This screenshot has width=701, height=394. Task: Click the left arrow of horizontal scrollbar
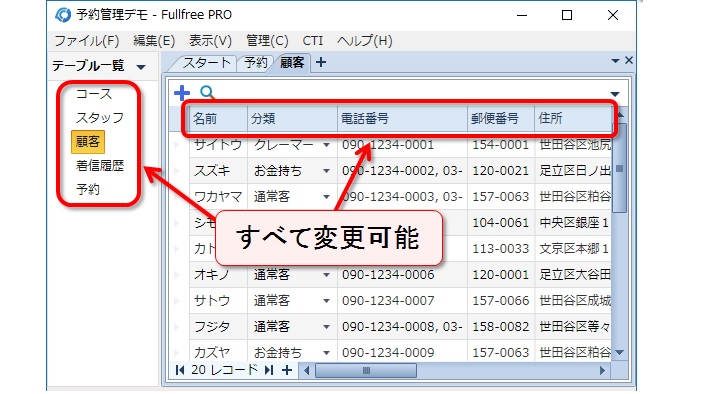[306, 370]
